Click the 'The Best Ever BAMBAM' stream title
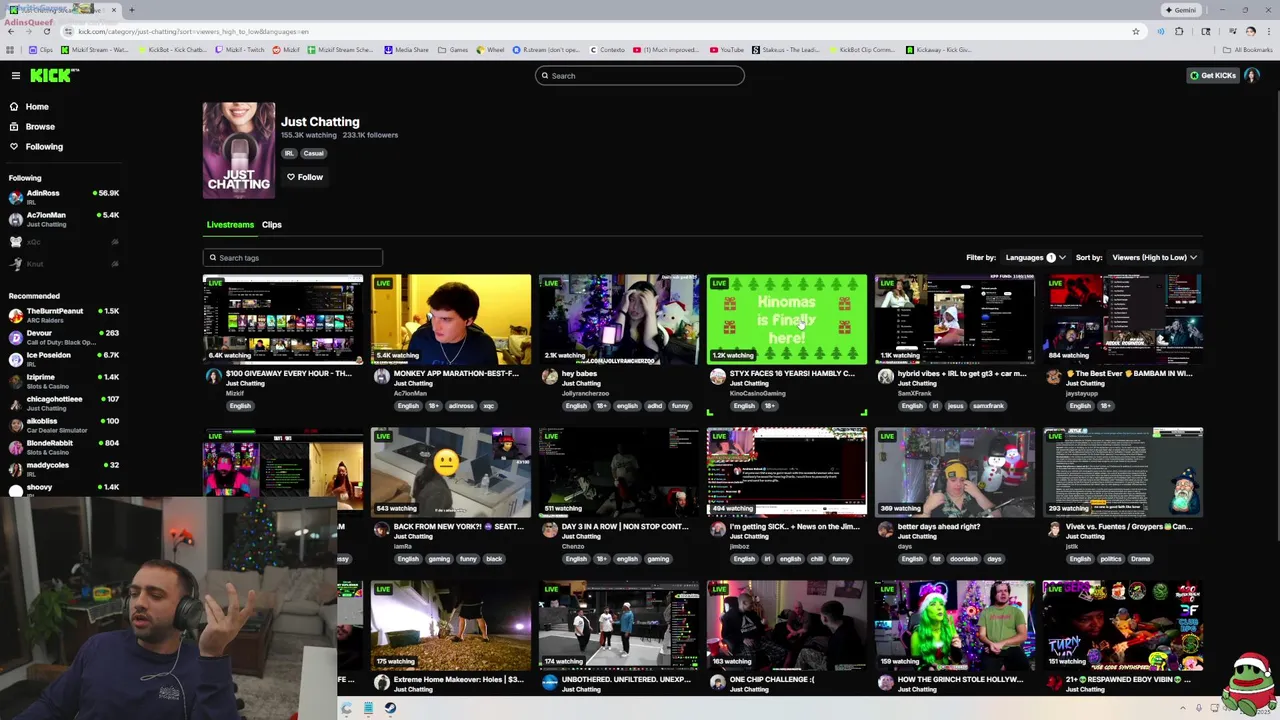 [x=1129, y=373]
